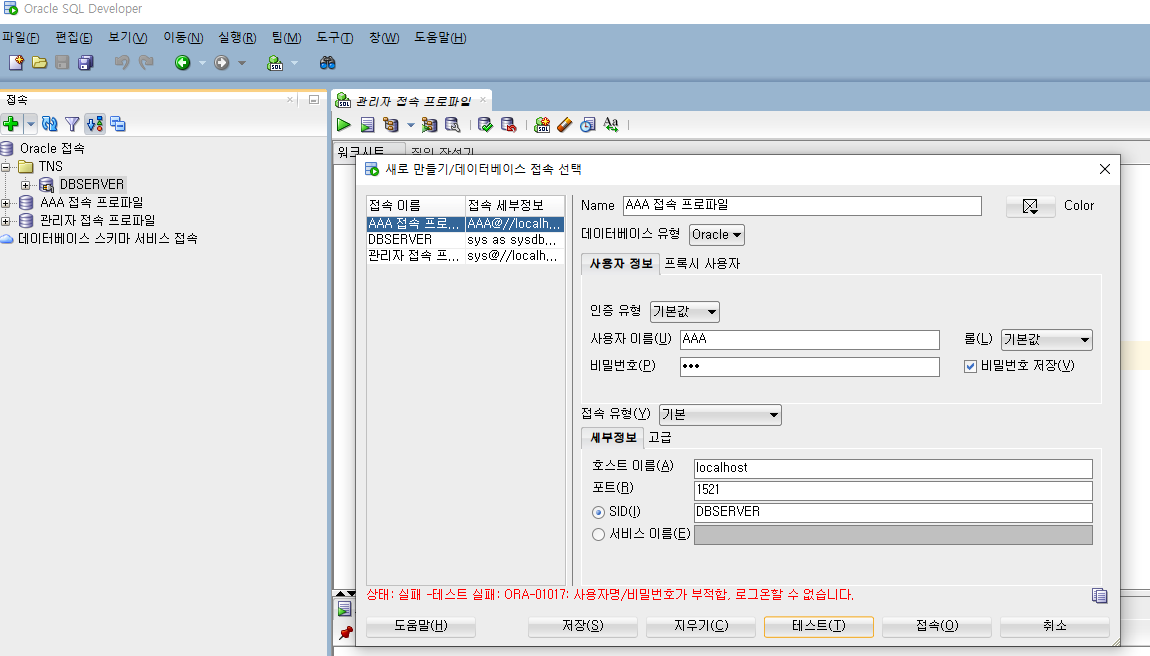Click the green Back navigation icon

pyautogui.click(x=183, y=63)
